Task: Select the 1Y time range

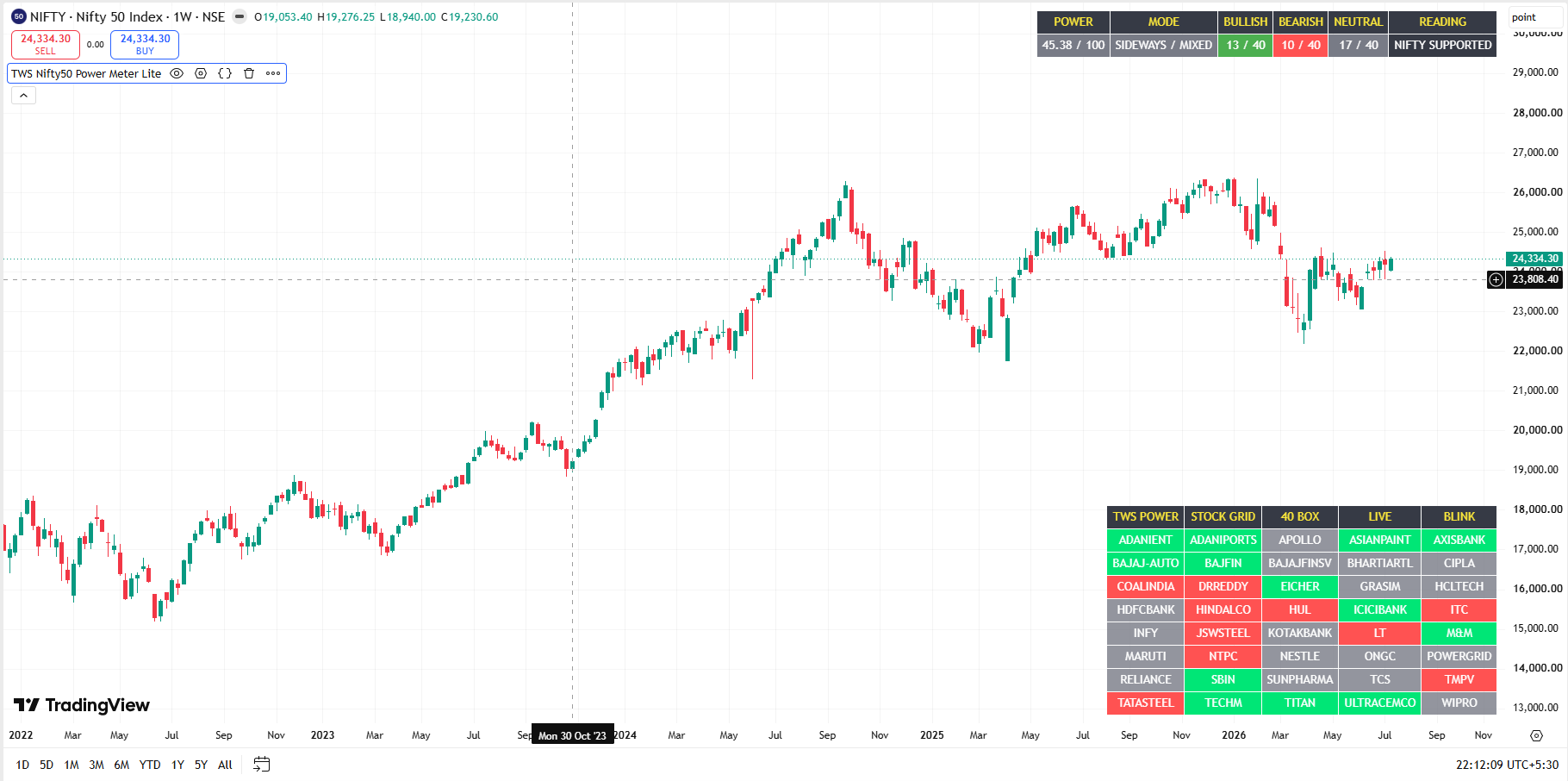Action: tap(177, 765)
